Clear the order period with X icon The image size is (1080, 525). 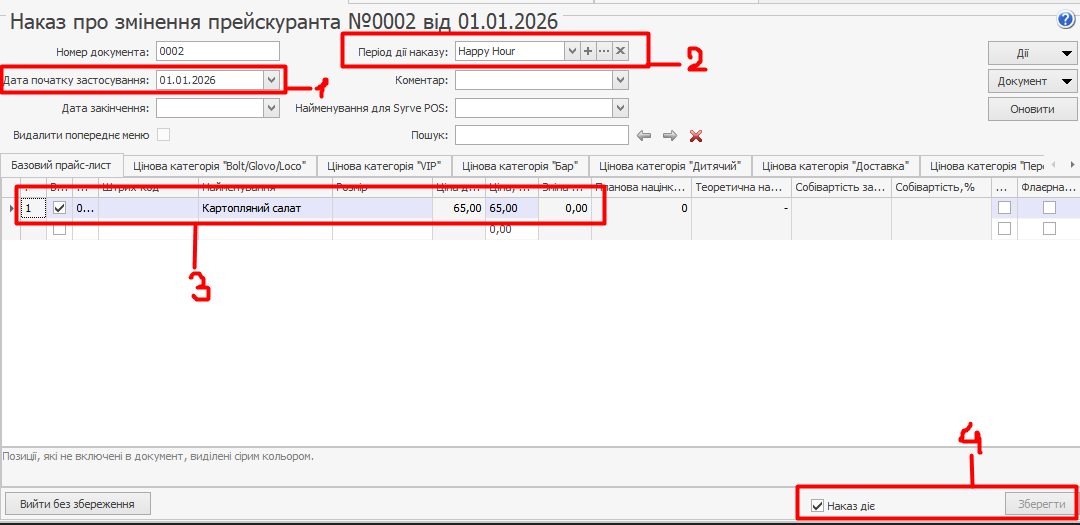[x=620, y=50]
